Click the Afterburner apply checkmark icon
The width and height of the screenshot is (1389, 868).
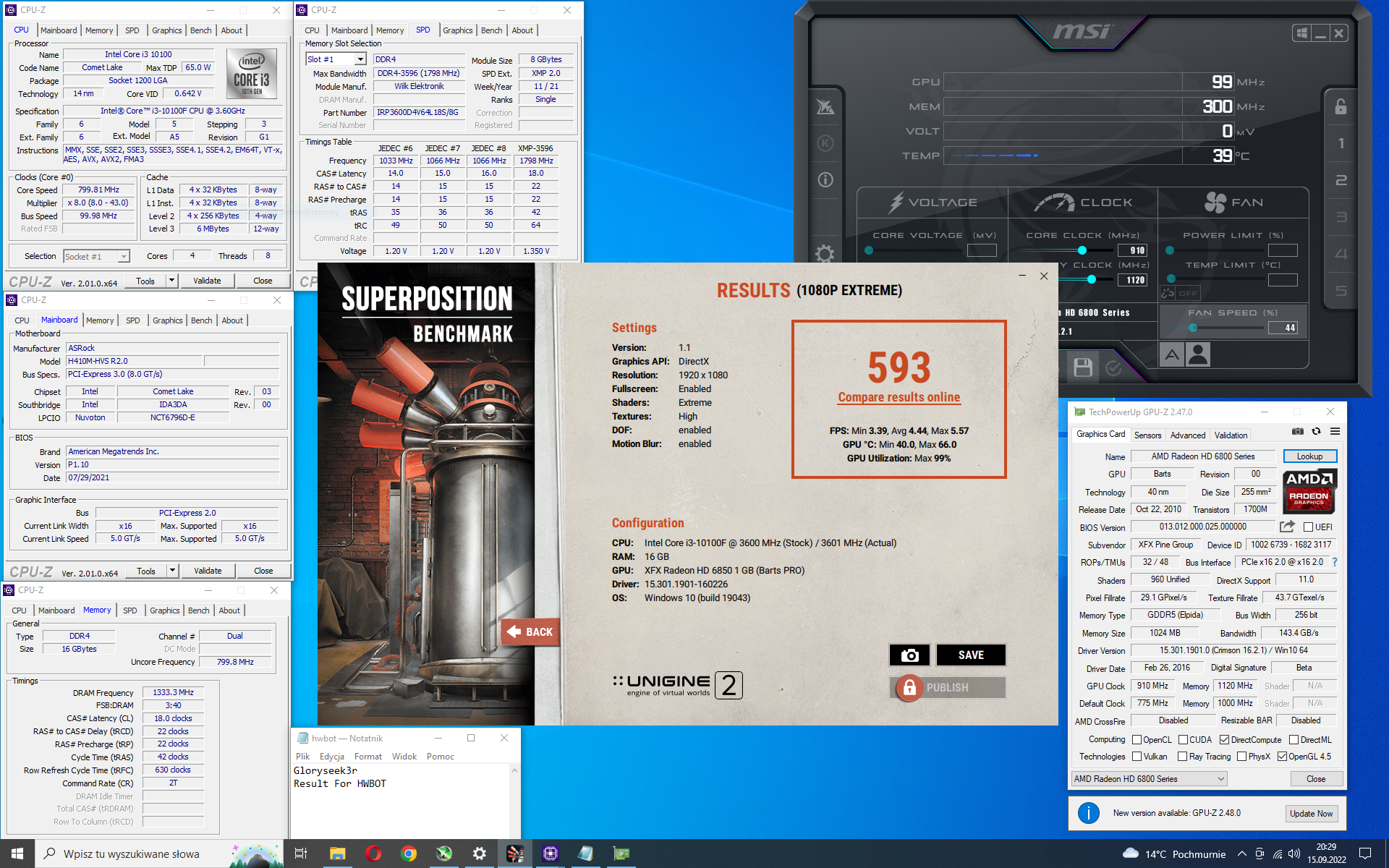click(x=1113, y=368)
